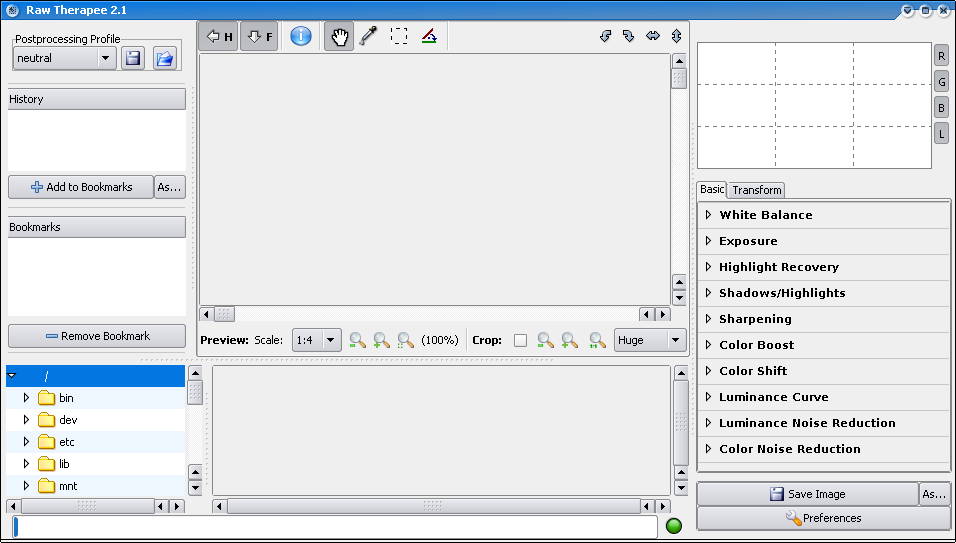
Task: Select the Crop selection tool
Action: click(399, 37)
